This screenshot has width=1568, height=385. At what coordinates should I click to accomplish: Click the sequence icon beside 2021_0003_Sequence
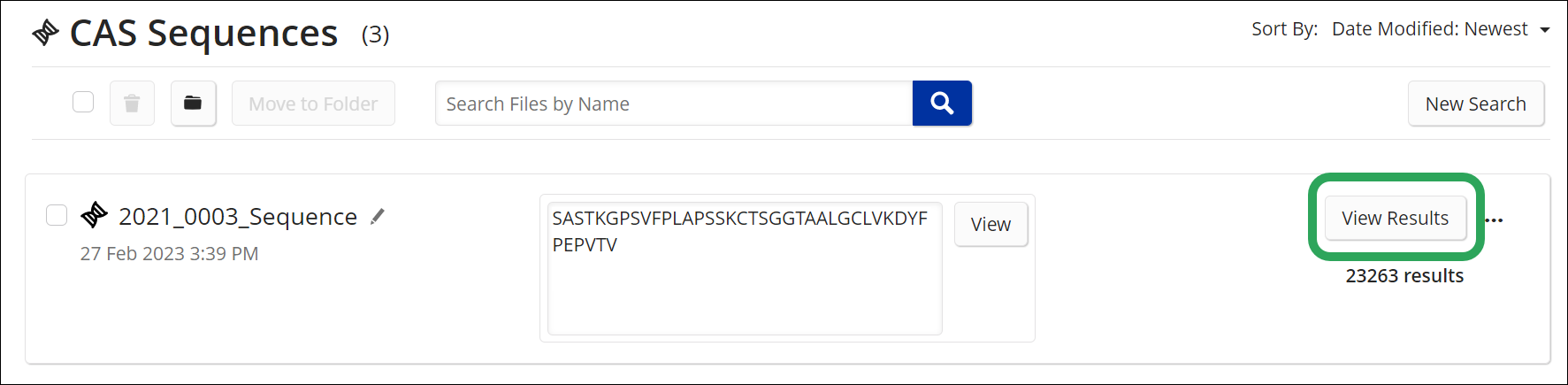click(x=94, y=215)
